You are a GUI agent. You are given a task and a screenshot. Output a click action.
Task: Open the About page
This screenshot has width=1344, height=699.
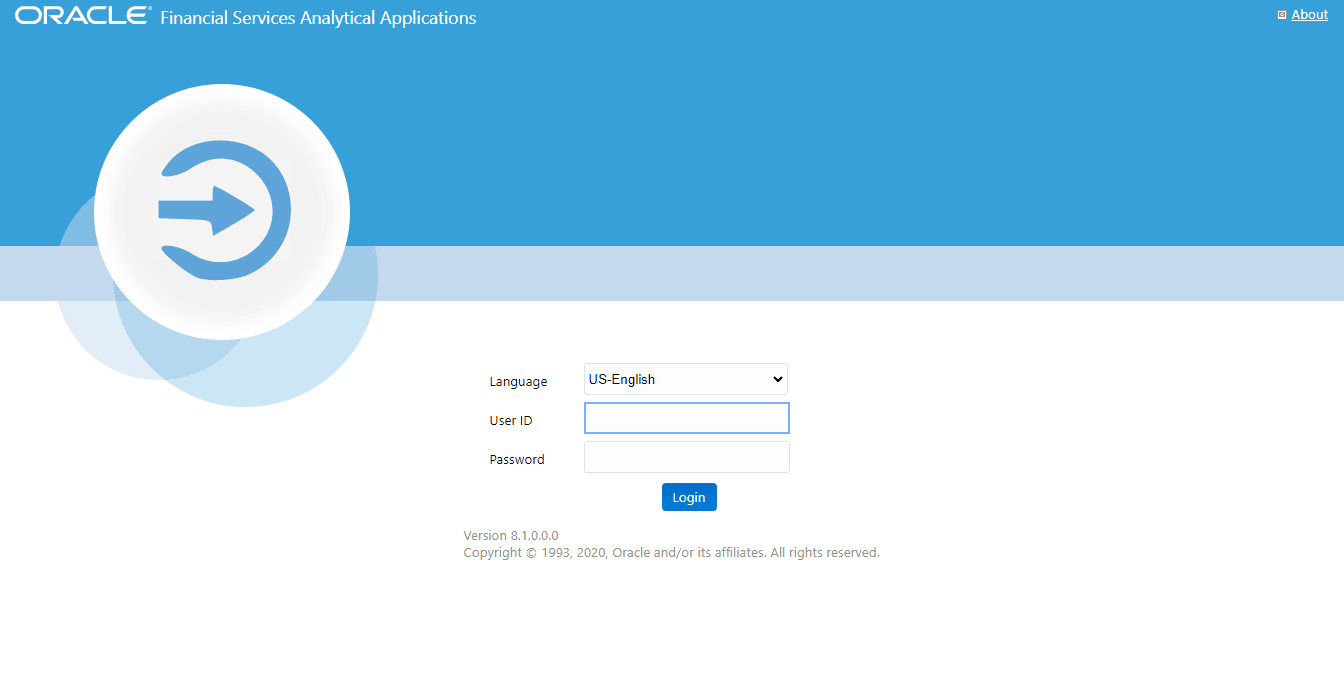coord(1309,14)
